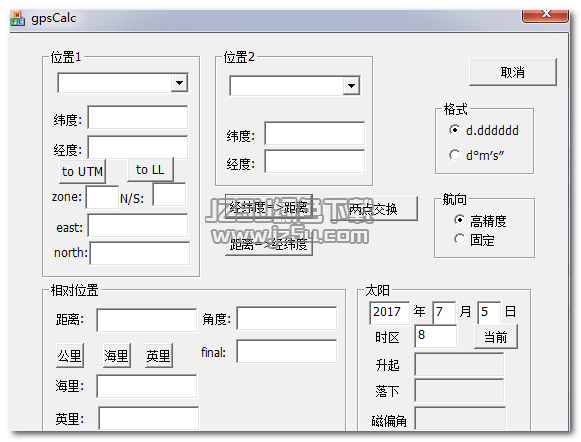Focus the zone input field
Screen dimensions: 581x442
click(x=102, y=197)
